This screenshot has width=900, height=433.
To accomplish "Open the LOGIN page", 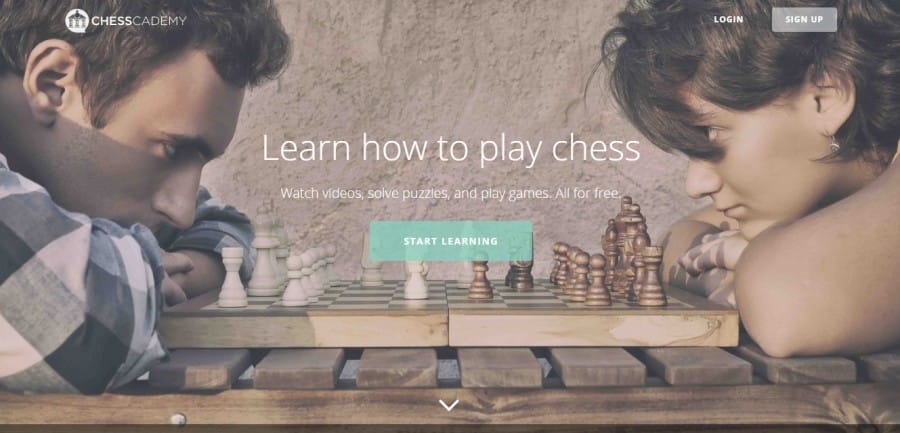I will [728, 20].
